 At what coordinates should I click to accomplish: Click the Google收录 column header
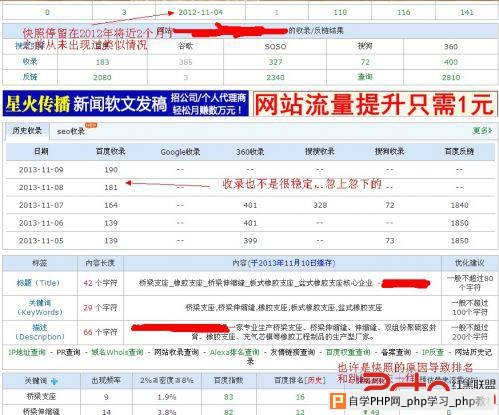pos(180,152)
